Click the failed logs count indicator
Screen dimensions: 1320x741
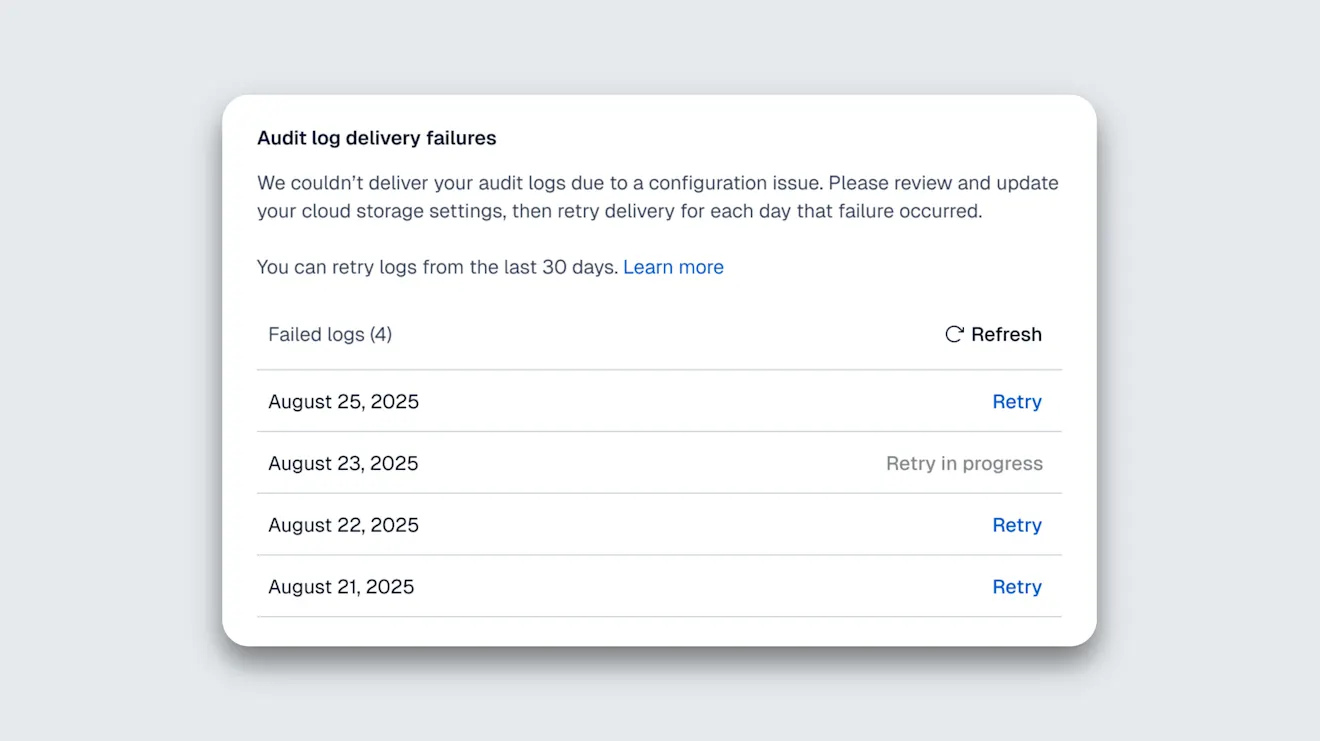pyautogui.click(x=330, y=334)
